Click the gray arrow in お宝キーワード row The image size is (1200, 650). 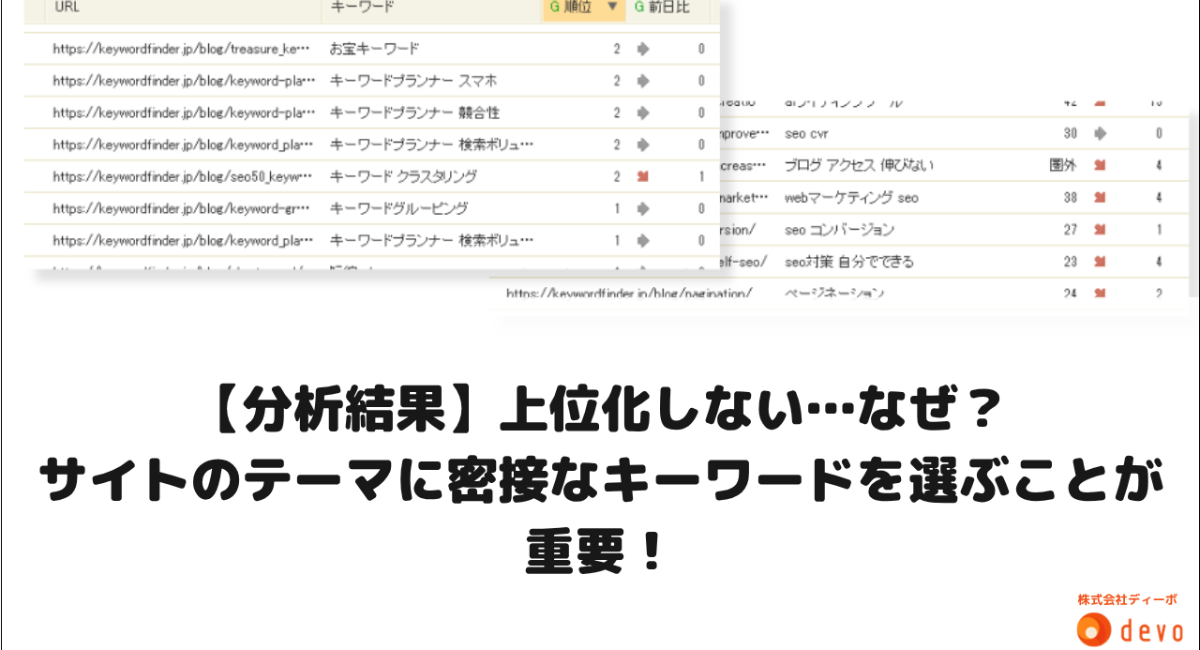tap(644, 49)
